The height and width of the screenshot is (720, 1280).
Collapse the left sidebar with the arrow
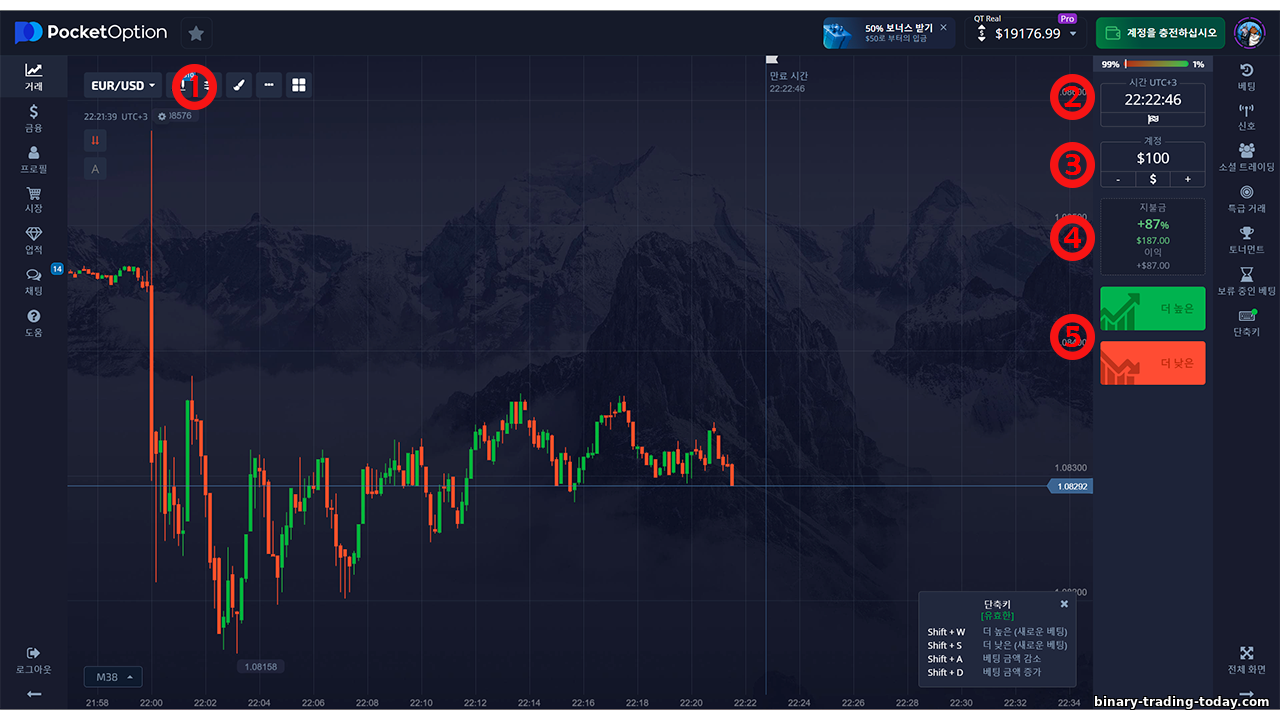tap(33, 694)
